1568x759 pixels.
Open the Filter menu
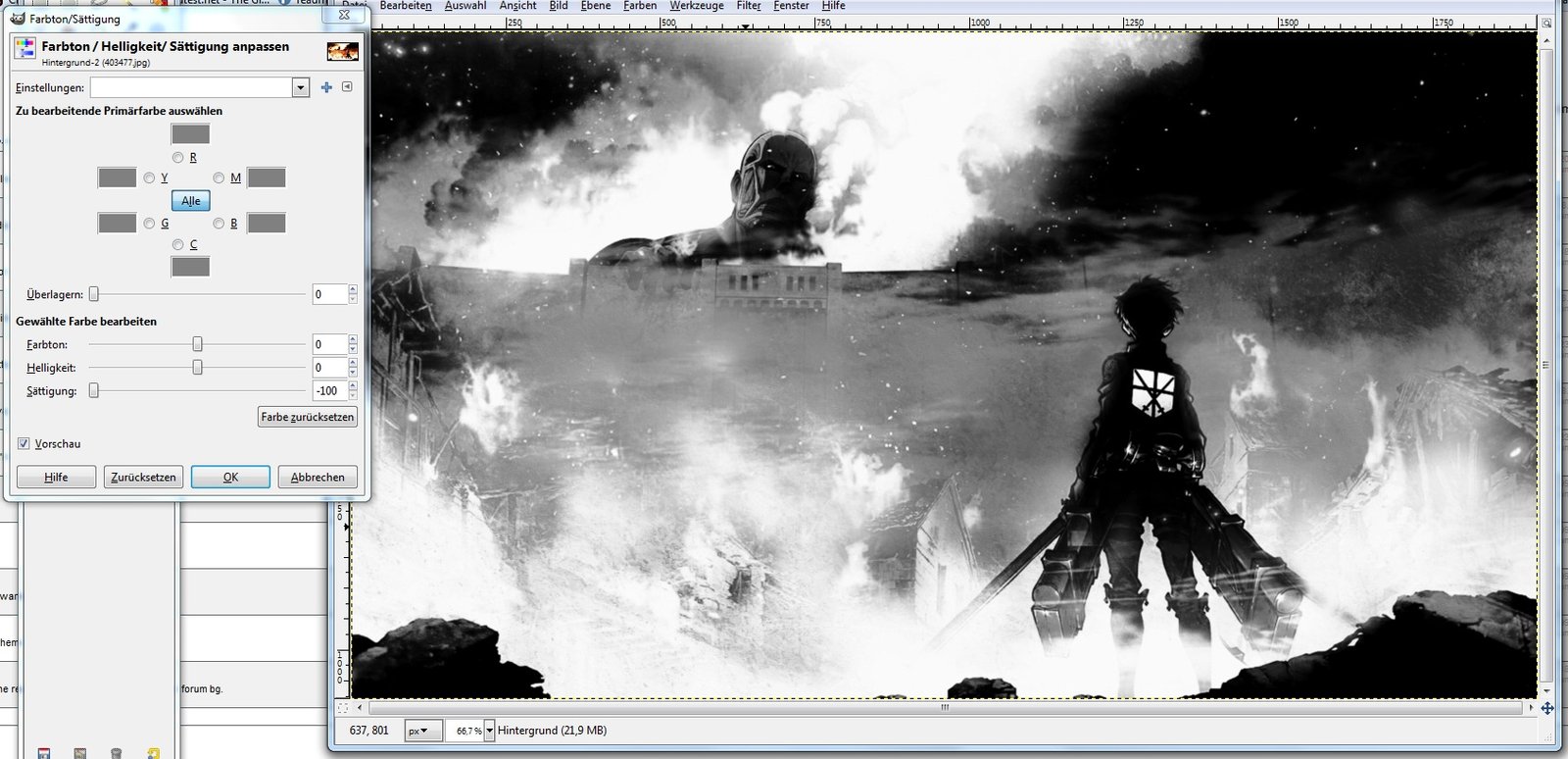749,6
